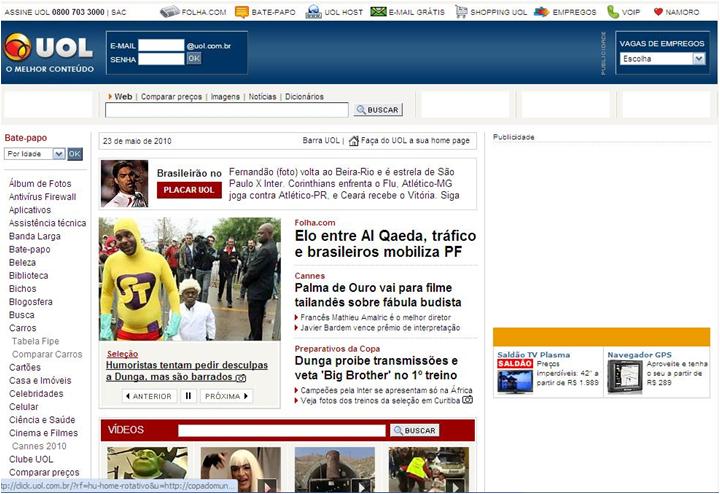Viewport: 720px width, 494px height.
Task: Open Francês Mathieu Amalric link
Action: click(x=375, y=317)
